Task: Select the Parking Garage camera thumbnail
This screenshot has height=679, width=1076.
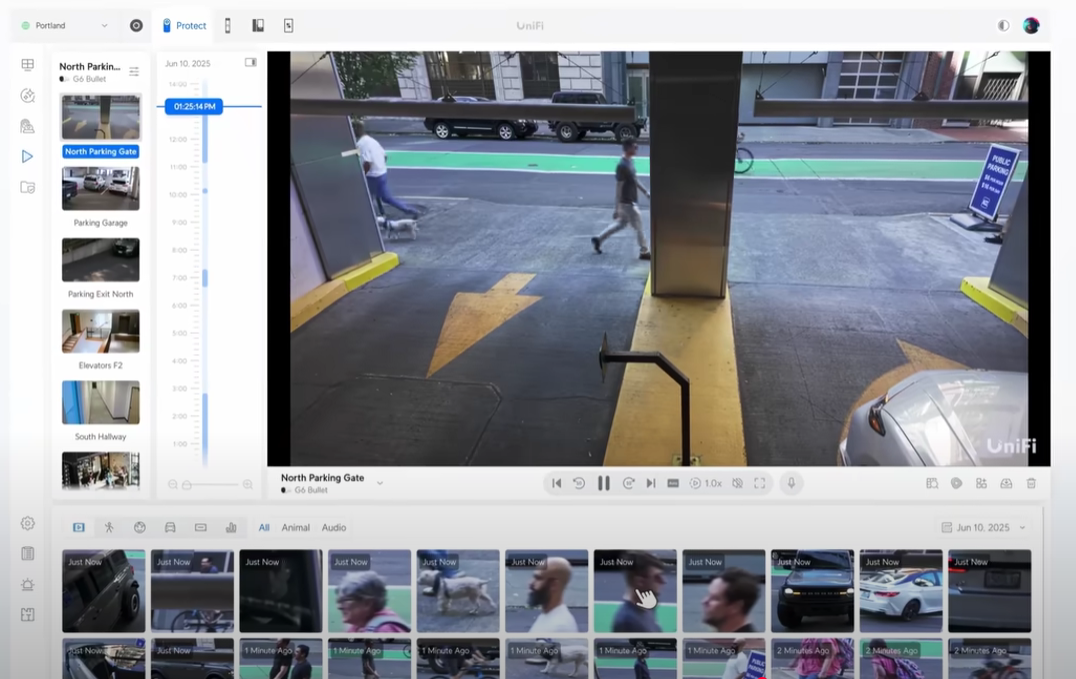Action: [100, 188]
